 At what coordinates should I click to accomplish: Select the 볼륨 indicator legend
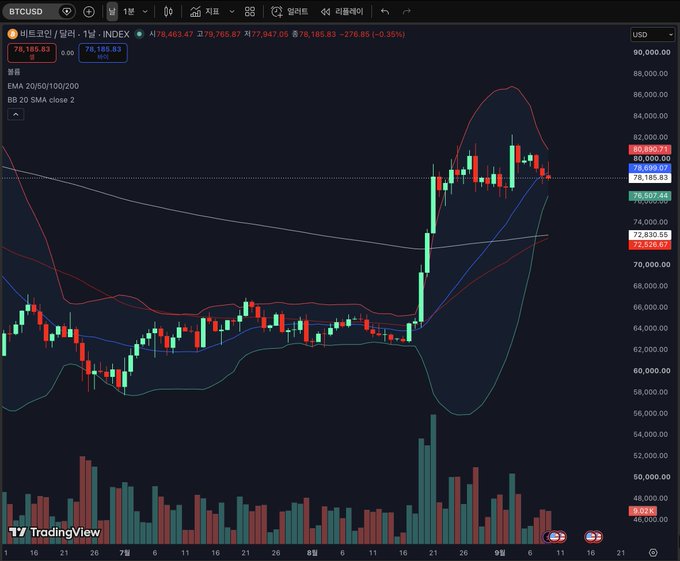tap(14, 72)
